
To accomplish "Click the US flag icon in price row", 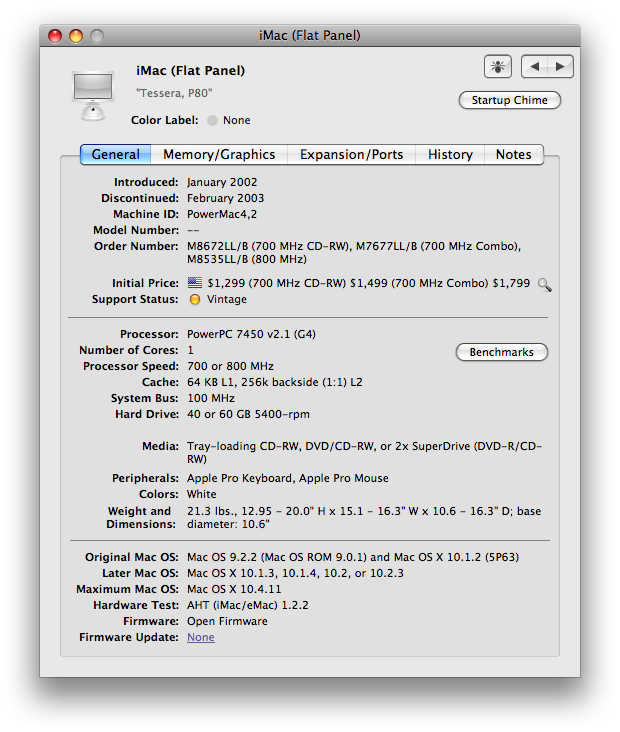I will click(x=195, y=283).
